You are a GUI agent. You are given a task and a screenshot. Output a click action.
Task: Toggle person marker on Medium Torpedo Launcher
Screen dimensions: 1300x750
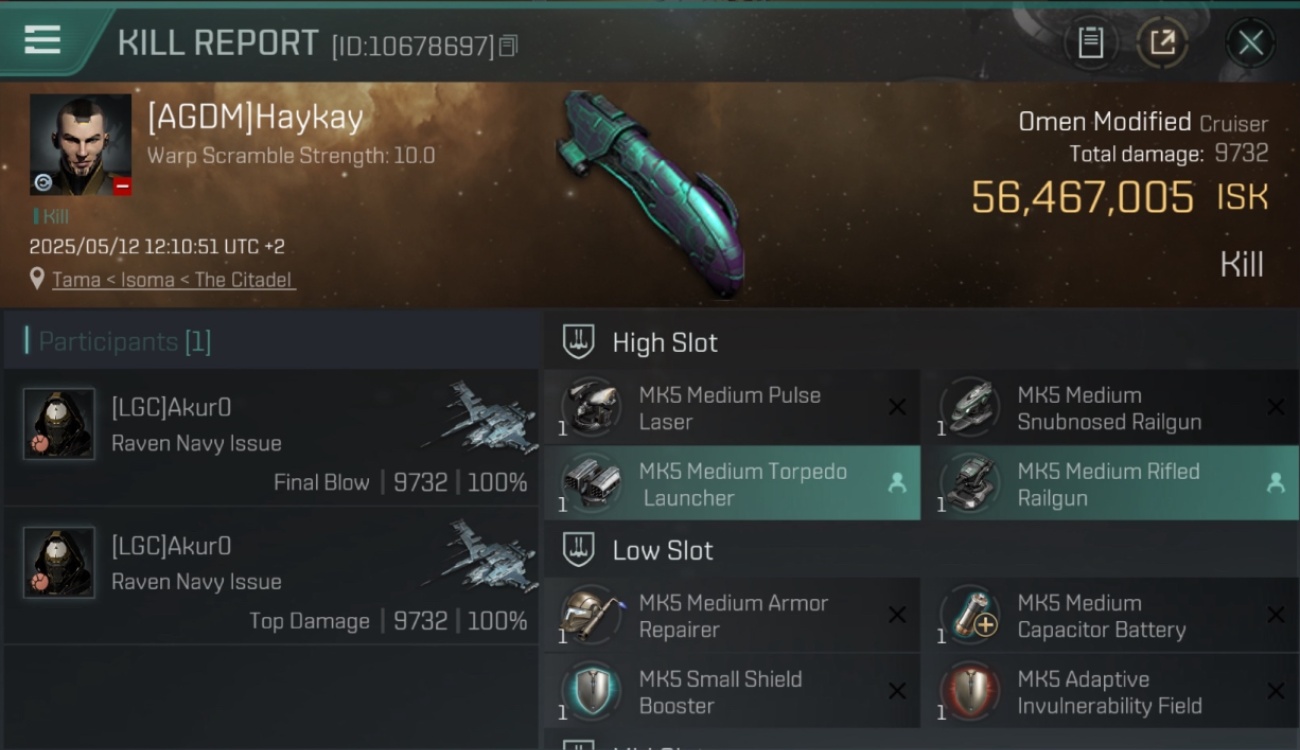(897, 483)
